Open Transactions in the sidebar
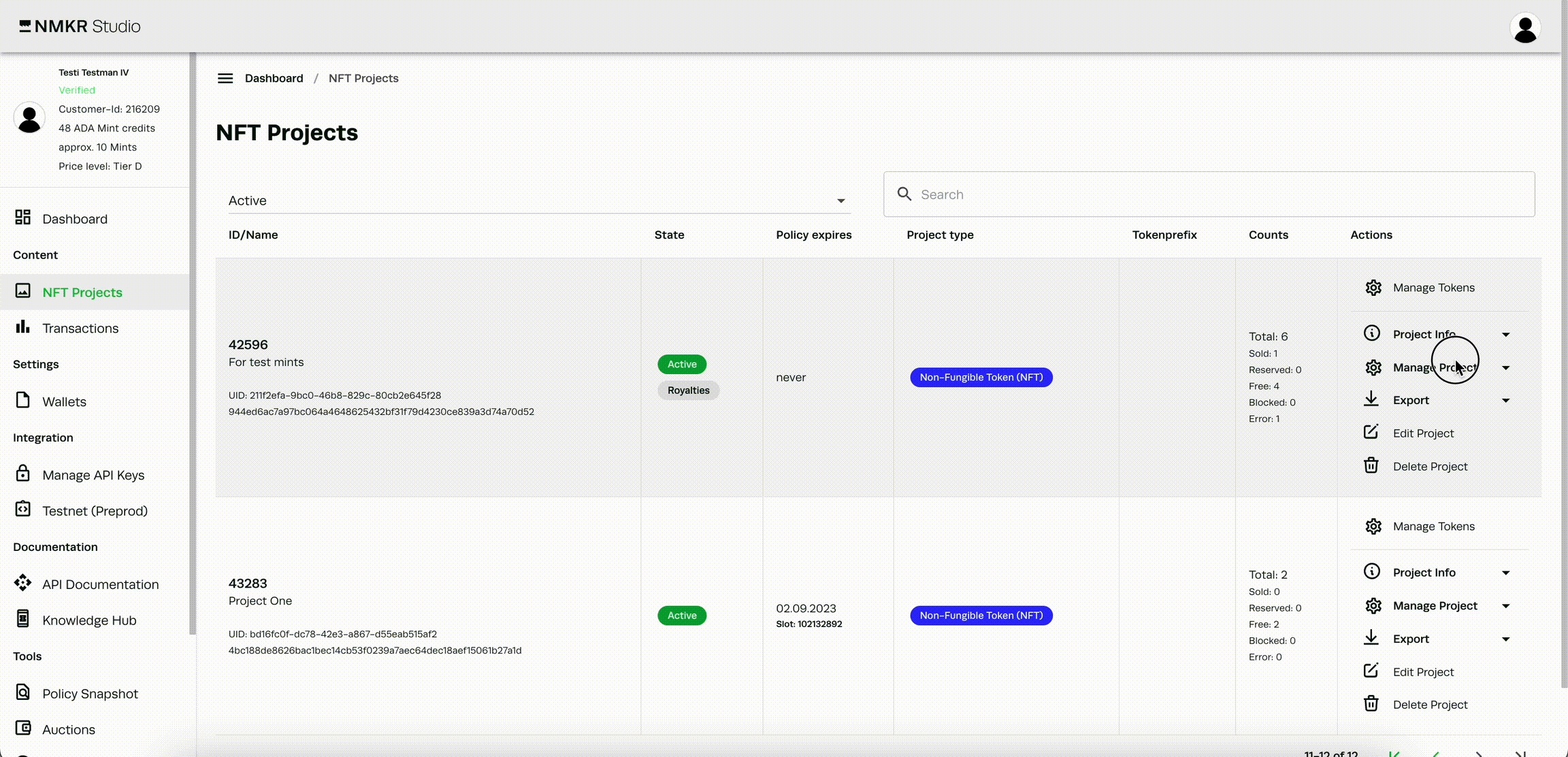1568x757 pixels. [x=80, y=329]
